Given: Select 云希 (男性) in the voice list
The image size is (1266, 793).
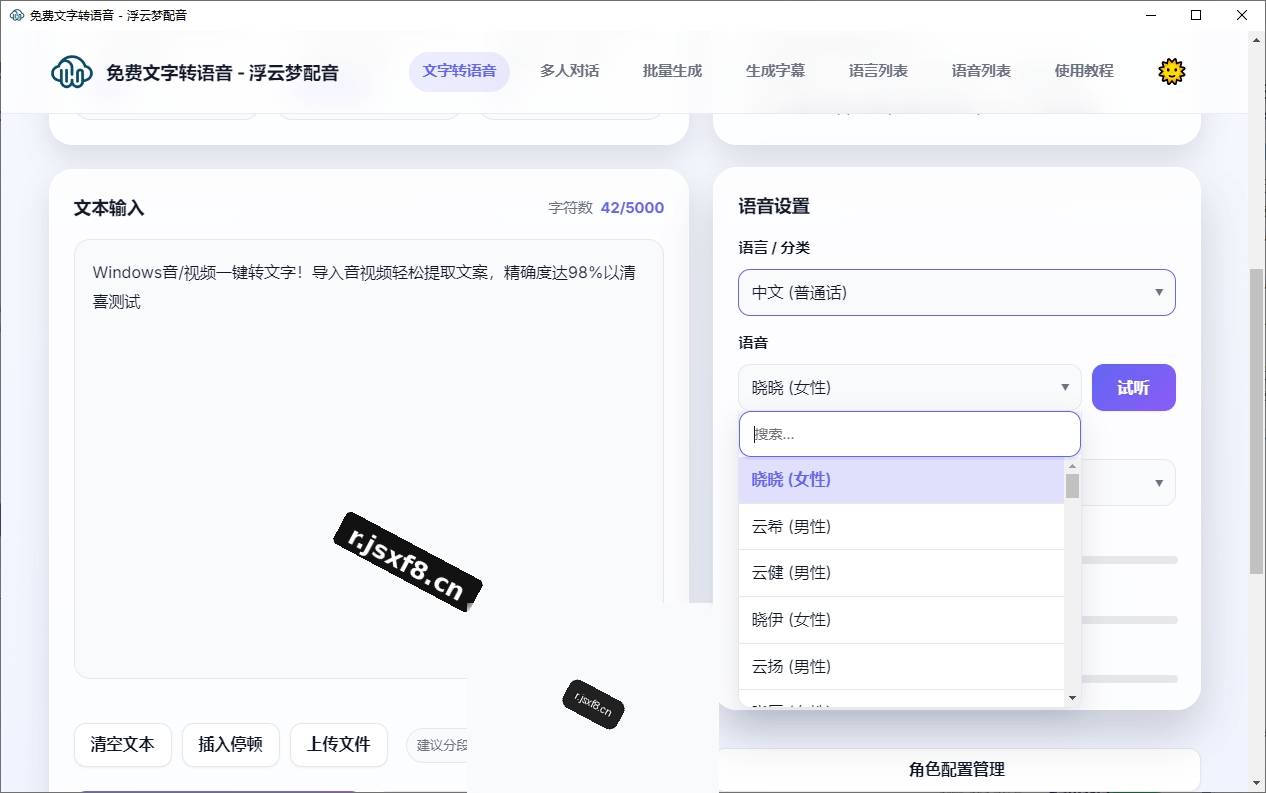Looking at the screenshot, I should pos(901,527).
